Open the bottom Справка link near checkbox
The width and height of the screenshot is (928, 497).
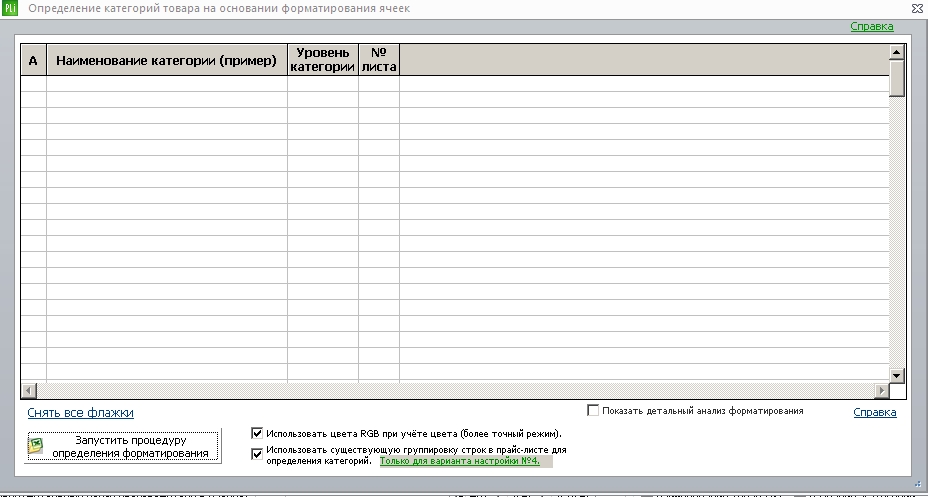click(x=875, y=412)
